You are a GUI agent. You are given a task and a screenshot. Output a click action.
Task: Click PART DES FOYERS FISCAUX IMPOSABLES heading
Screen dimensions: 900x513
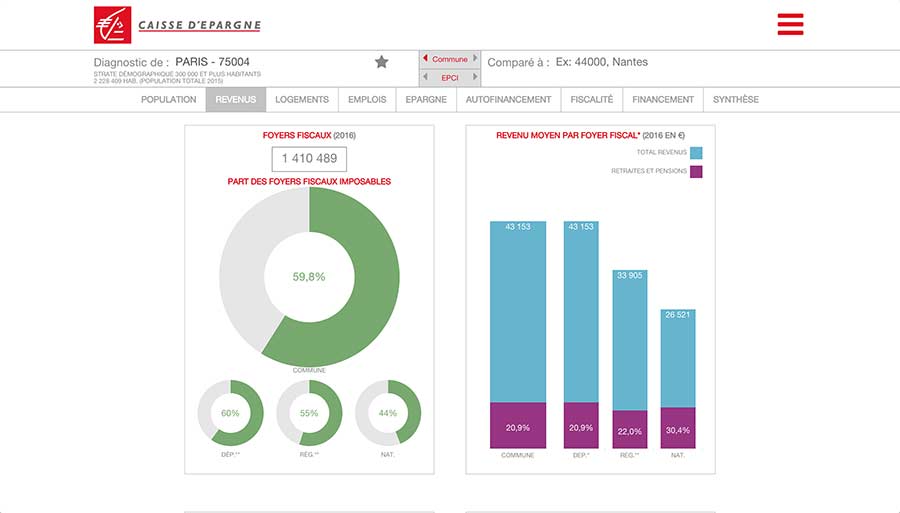point(309,181)
